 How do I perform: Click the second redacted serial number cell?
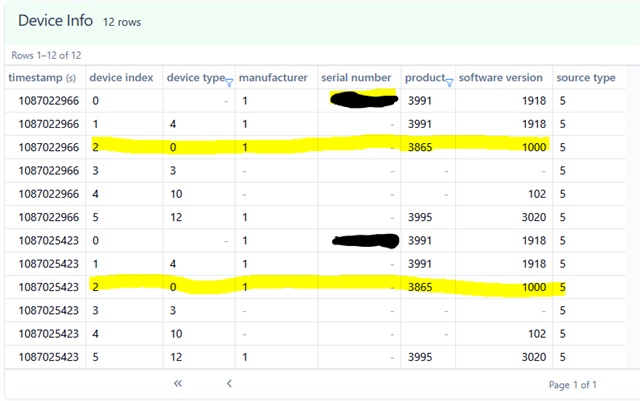click(x=361, y=240)
